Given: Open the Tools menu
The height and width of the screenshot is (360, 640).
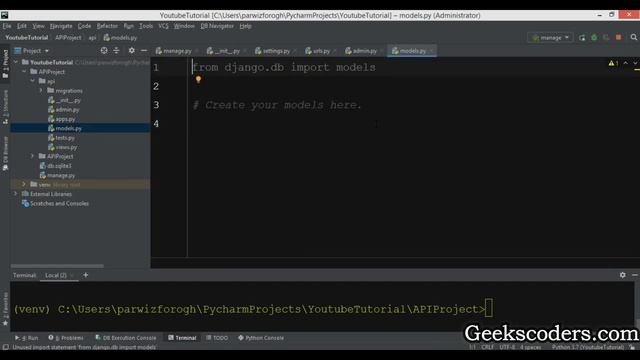Looking at the screenshot, I should coord(146,26).
